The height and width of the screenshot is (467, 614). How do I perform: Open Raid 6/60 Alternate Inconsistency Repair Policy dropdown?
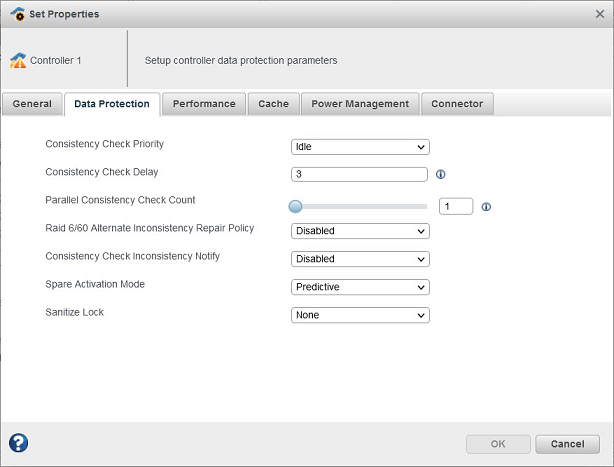pos(360,231)
